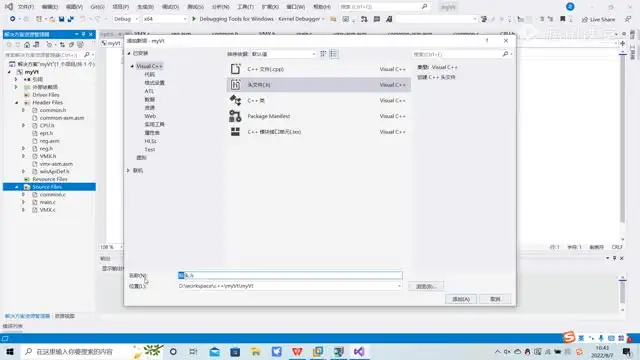Select the Driver Files folder
This screenshot has width=640, height=360.
pyautogui.click(x=46, y=95)
